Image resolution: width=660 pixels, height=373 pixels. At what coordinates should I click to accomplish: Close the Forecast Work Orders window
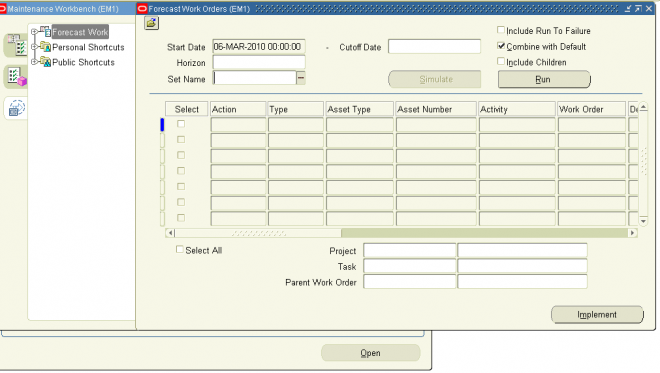[649, 8]
